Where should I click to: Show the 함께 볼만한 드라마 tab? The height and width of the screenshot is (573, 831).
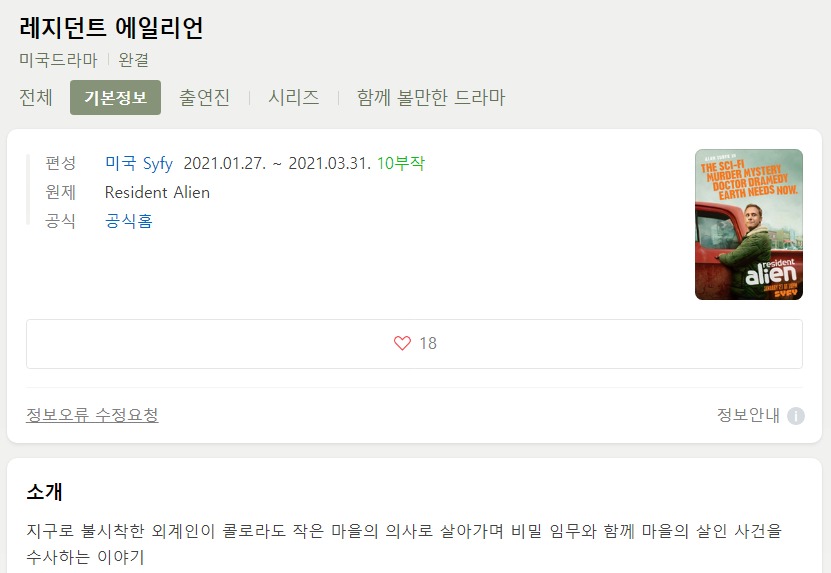431,98
